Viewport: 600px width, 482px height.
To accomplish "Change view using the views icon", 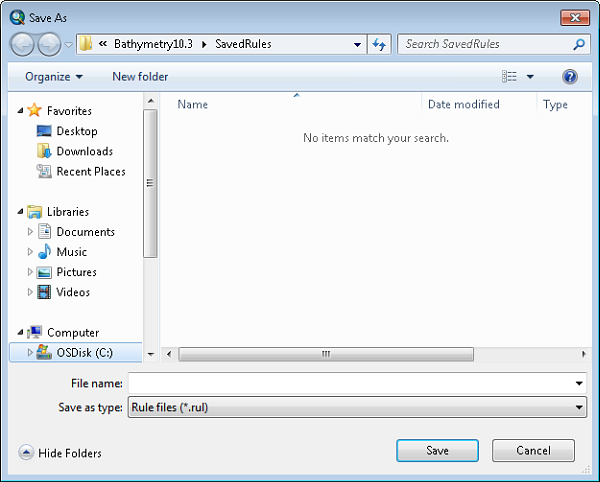I will (509, 77).
